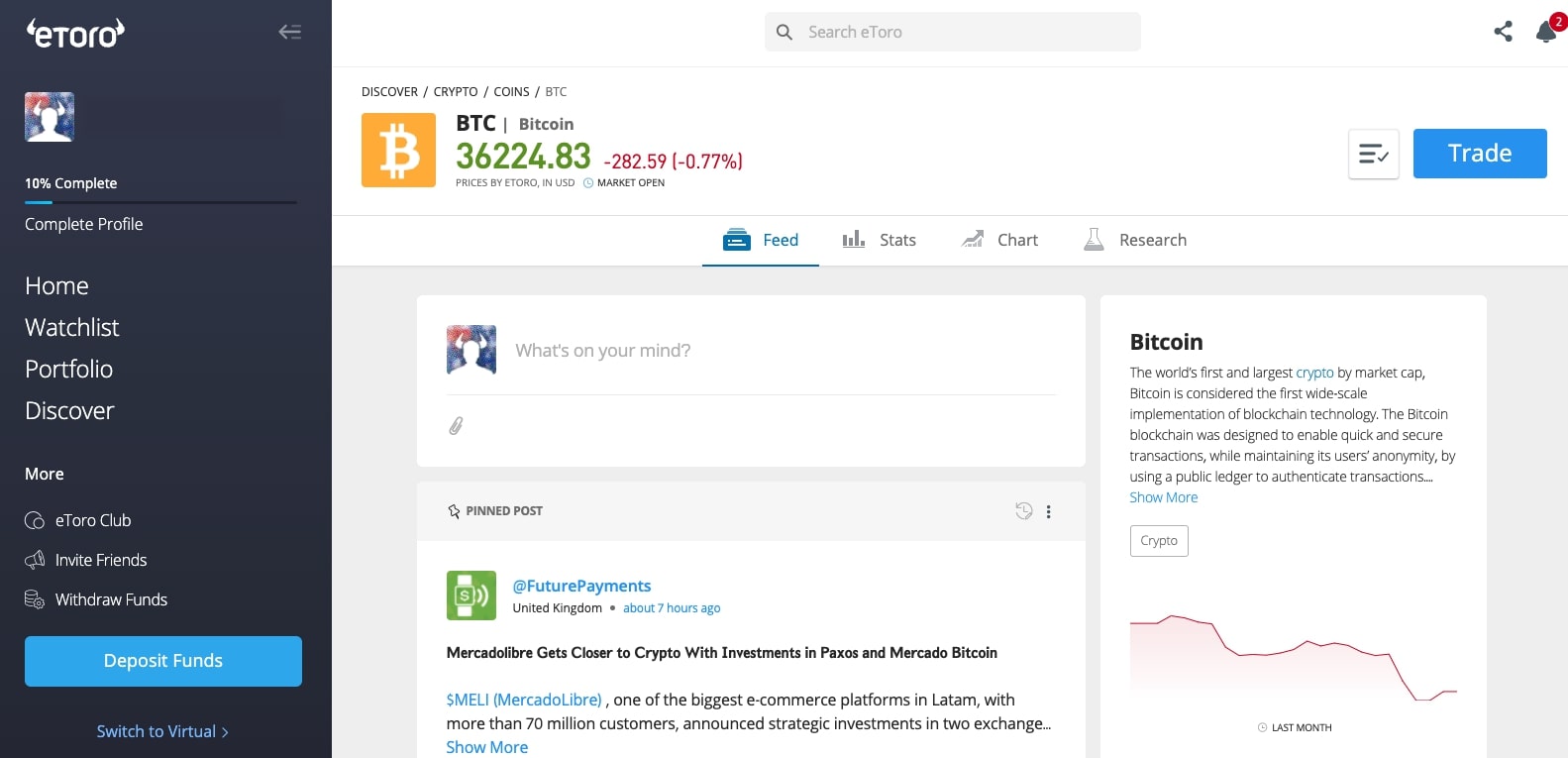Click the add-to-watchlist list icon button

click(1374, 154)
